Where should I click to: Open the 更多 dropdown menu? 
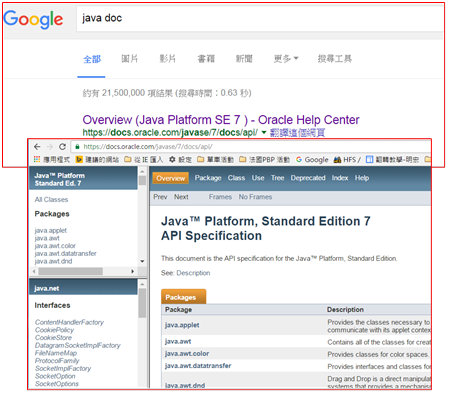click(286, 59)
